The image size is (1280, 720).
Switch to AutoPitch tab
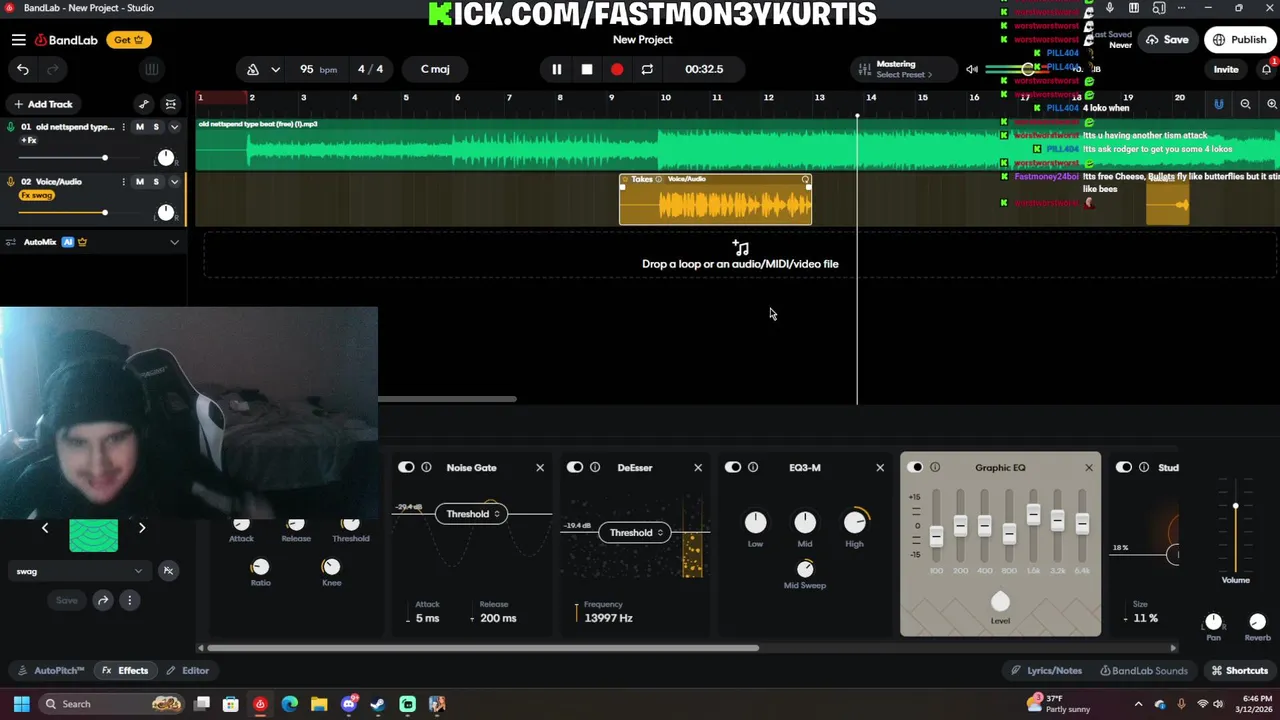(52, 671)
